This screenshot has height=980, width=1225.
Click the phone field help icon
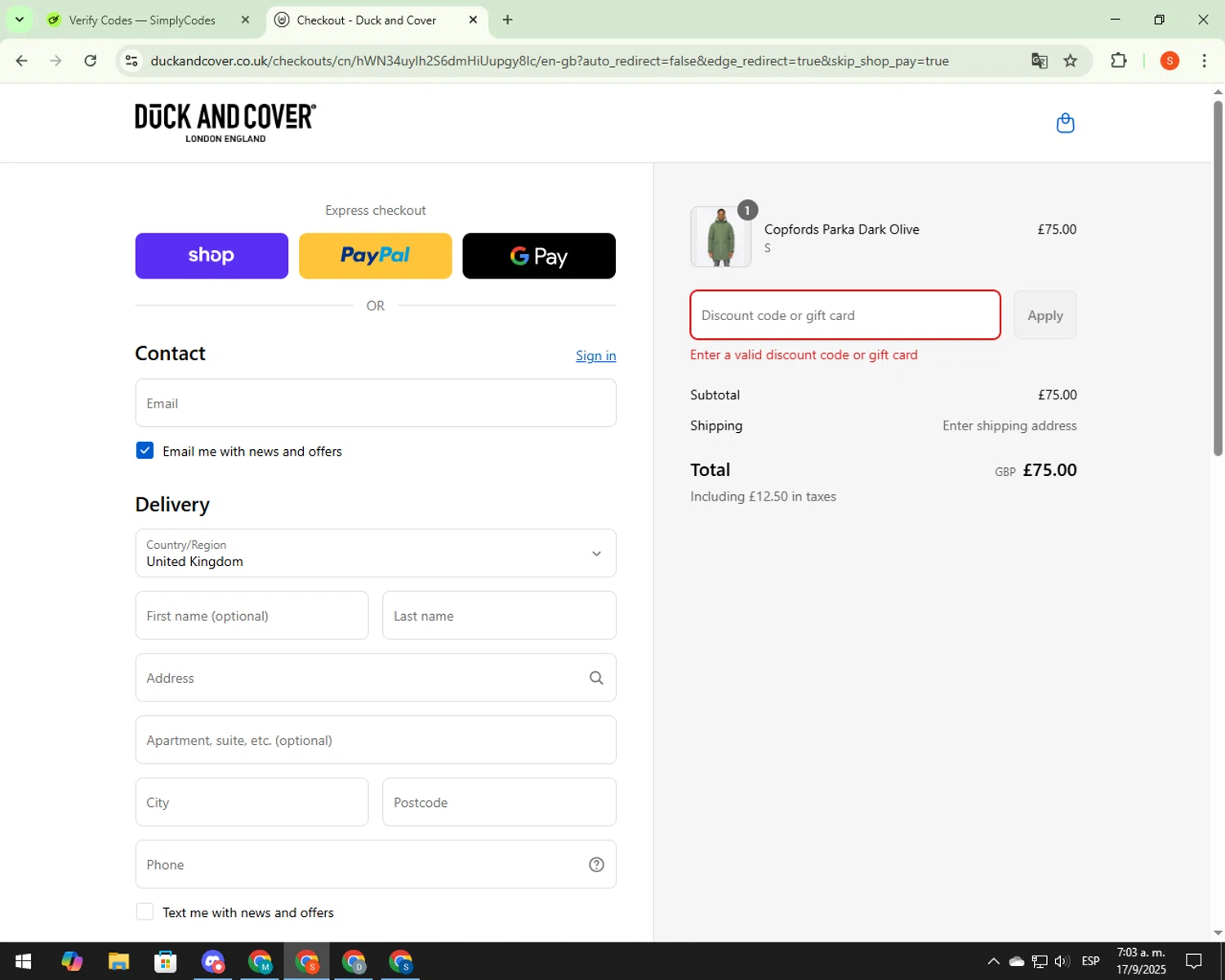[x=596, y=865]
